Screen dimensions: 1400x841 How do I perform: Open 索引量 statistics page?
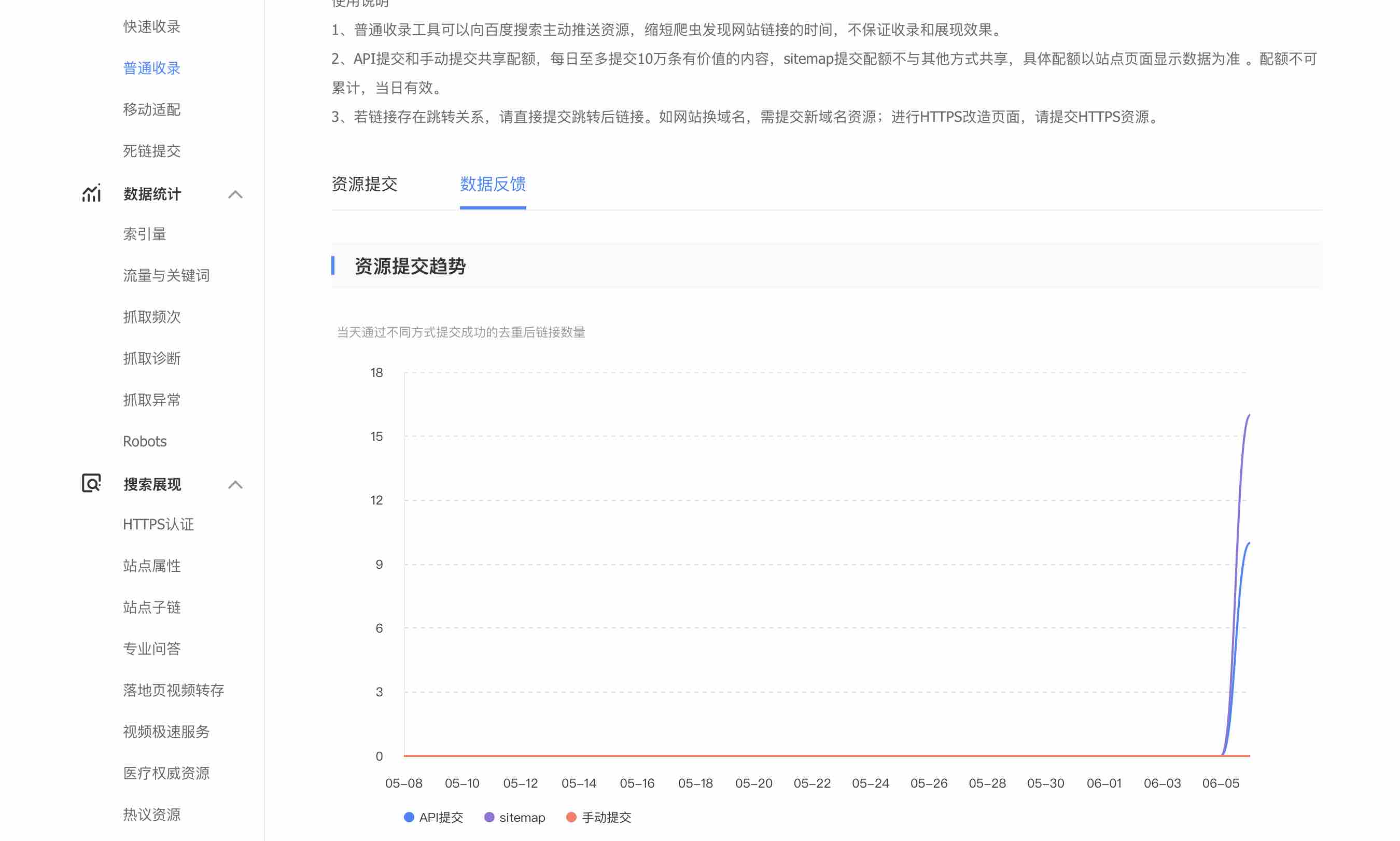coord(145,234)
